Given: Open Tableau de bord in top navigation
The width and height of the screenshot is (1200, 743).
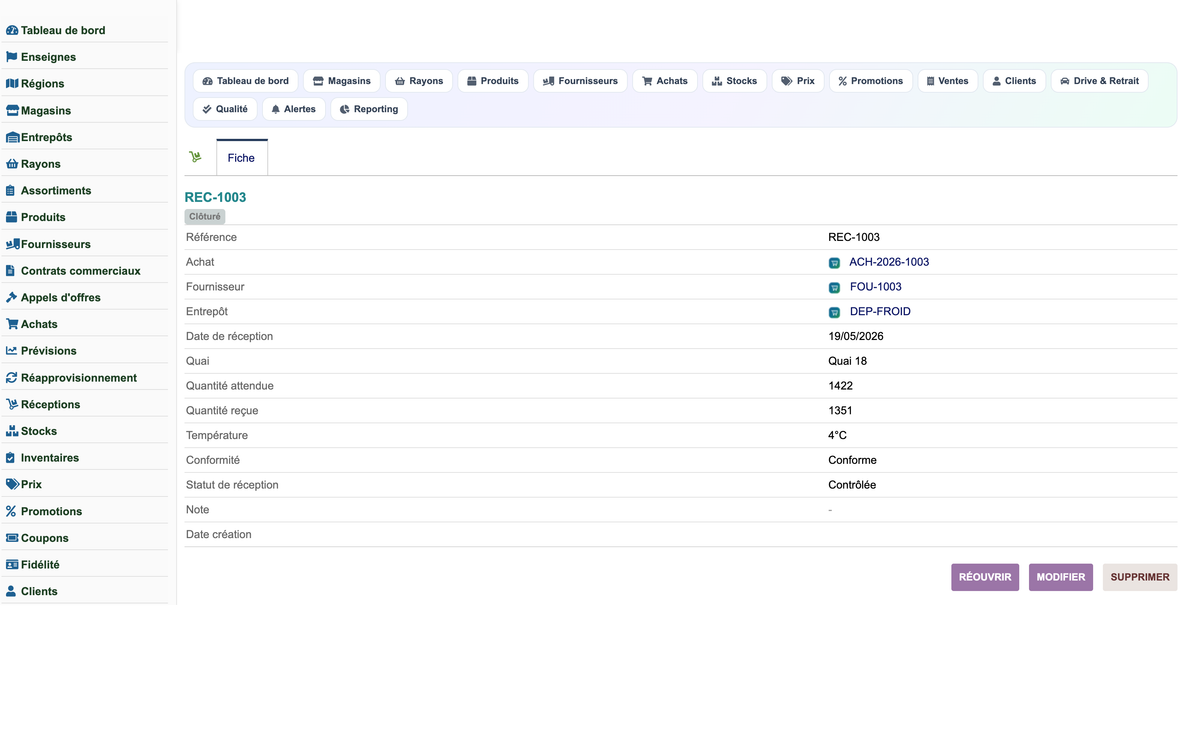Looking at the screenshot, I should (x=246, y=81).
